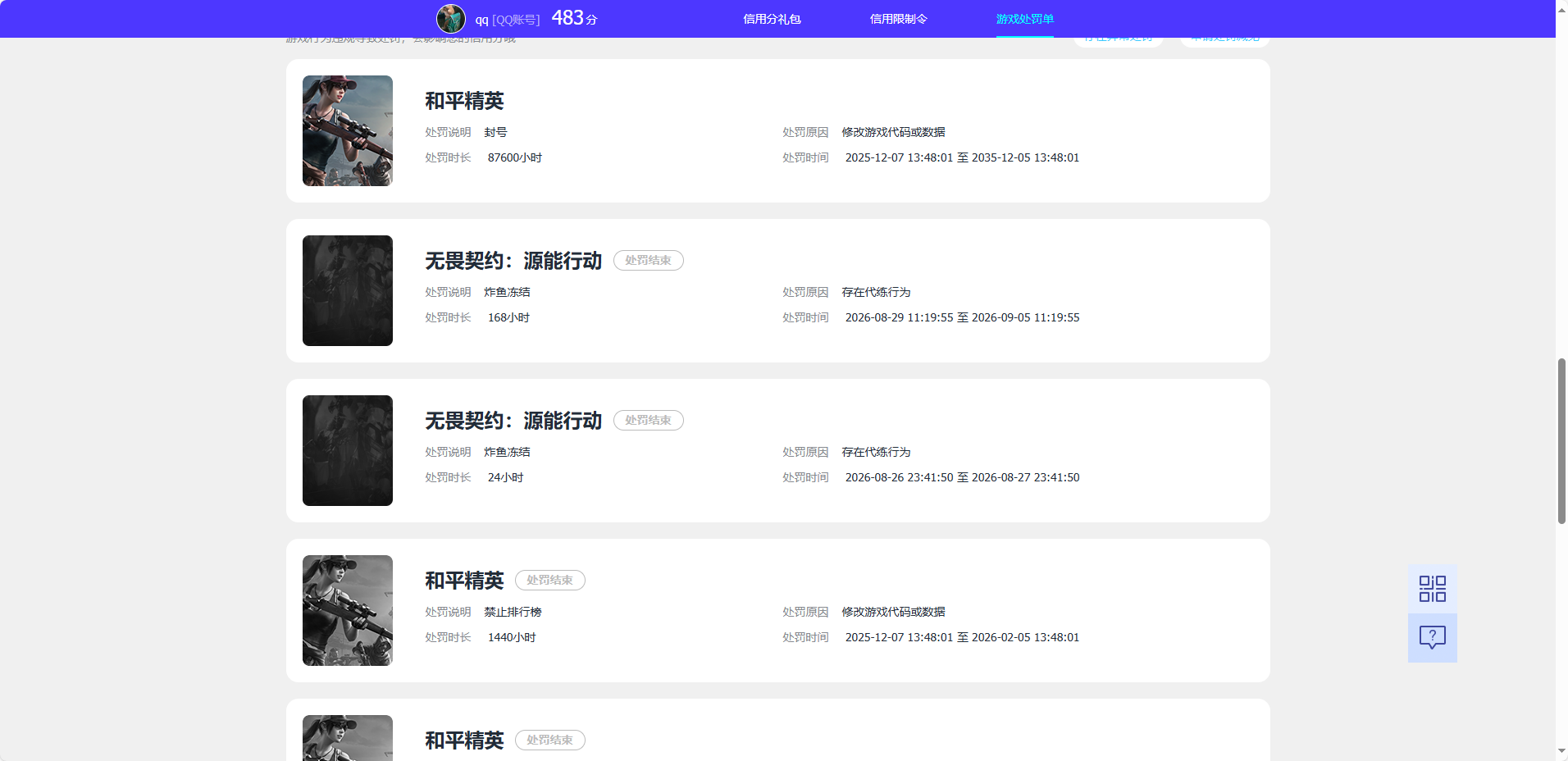Screen dimensions: 1568x761
Task: Click the 24小时 duration value
Action: [x=505, y=477]
